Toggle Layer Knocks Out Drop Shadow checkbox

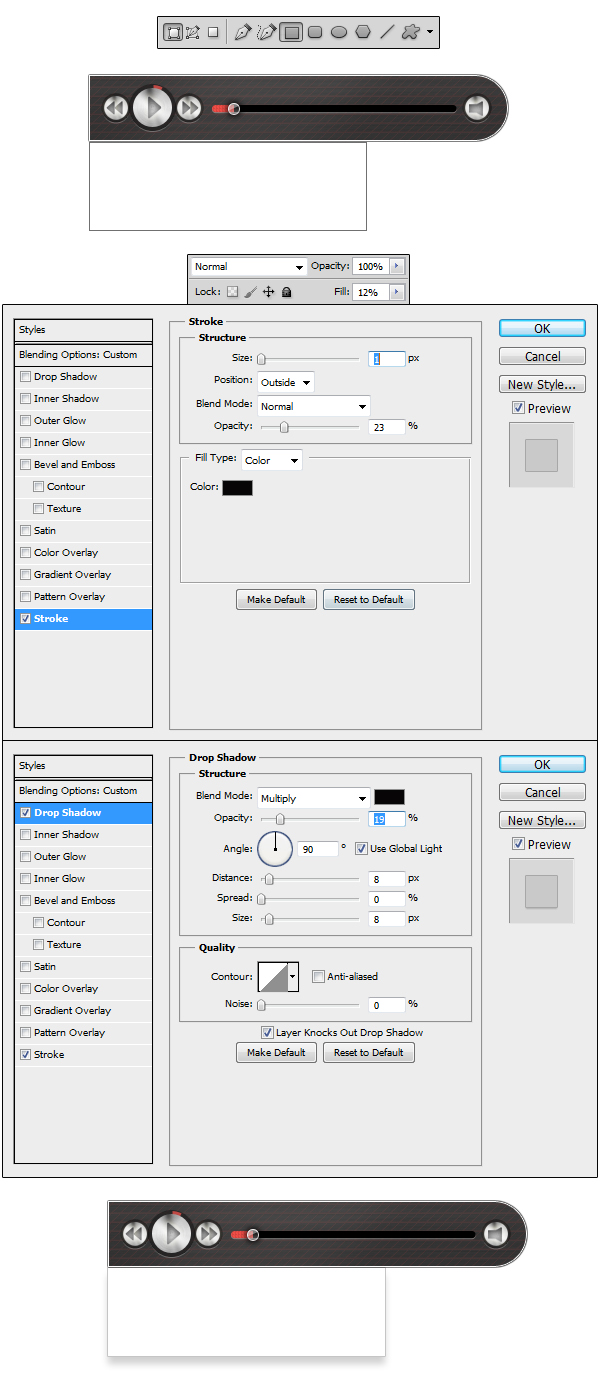tap(267, 1032)
